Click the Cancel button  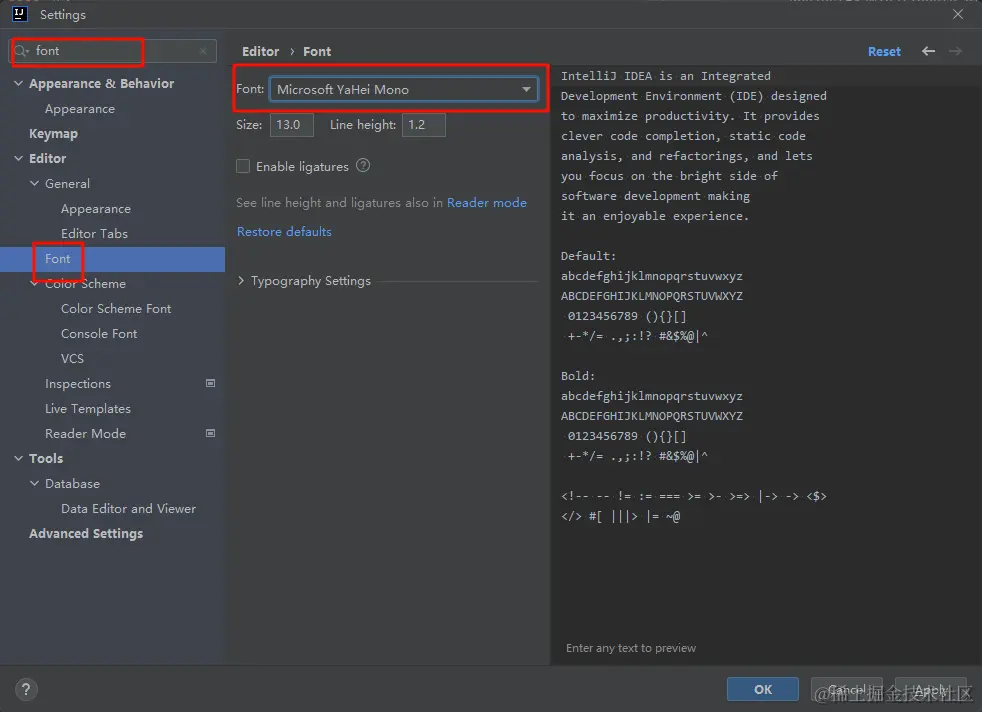846,689
